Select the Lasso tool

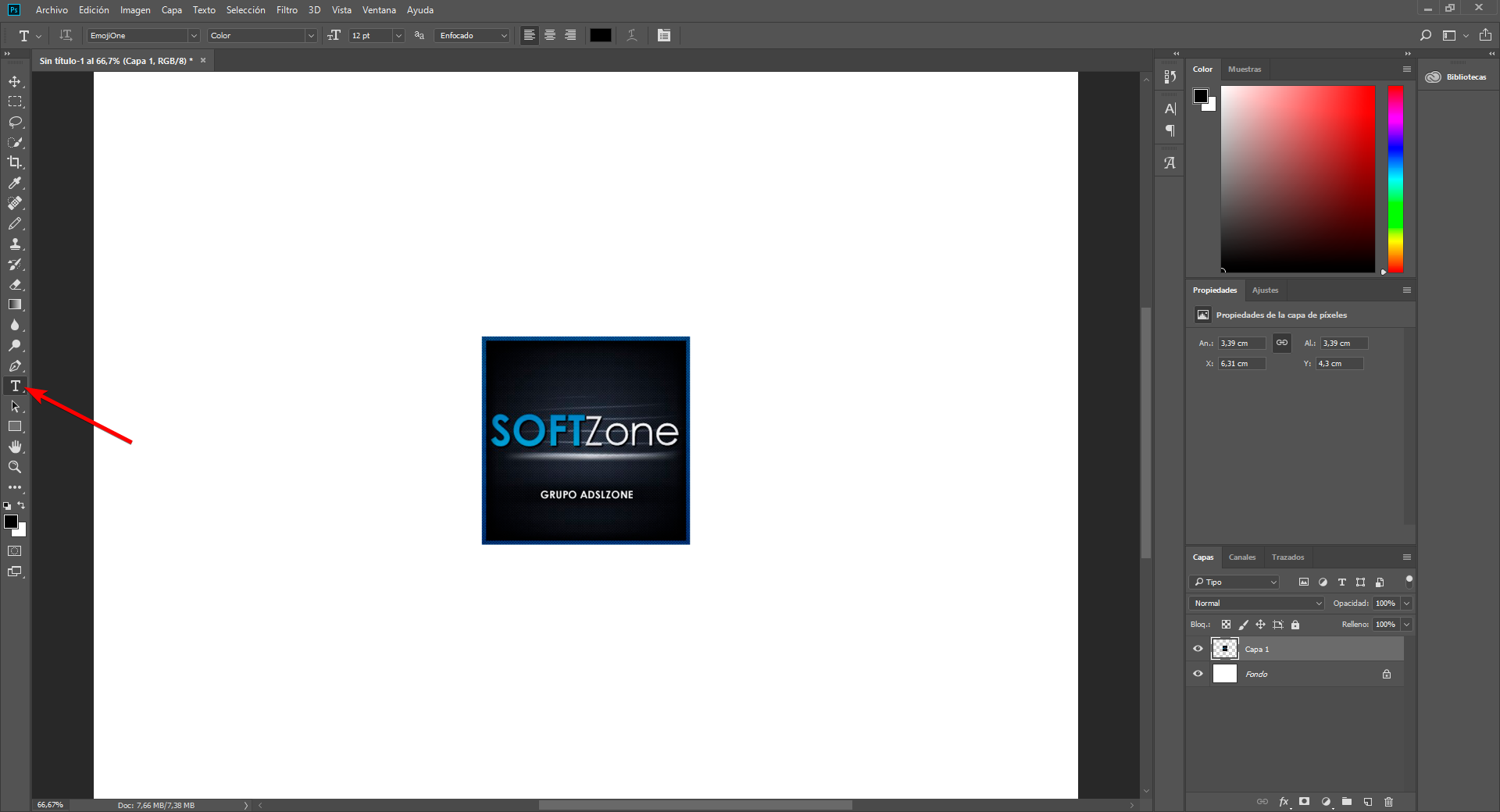click(15, 123)
